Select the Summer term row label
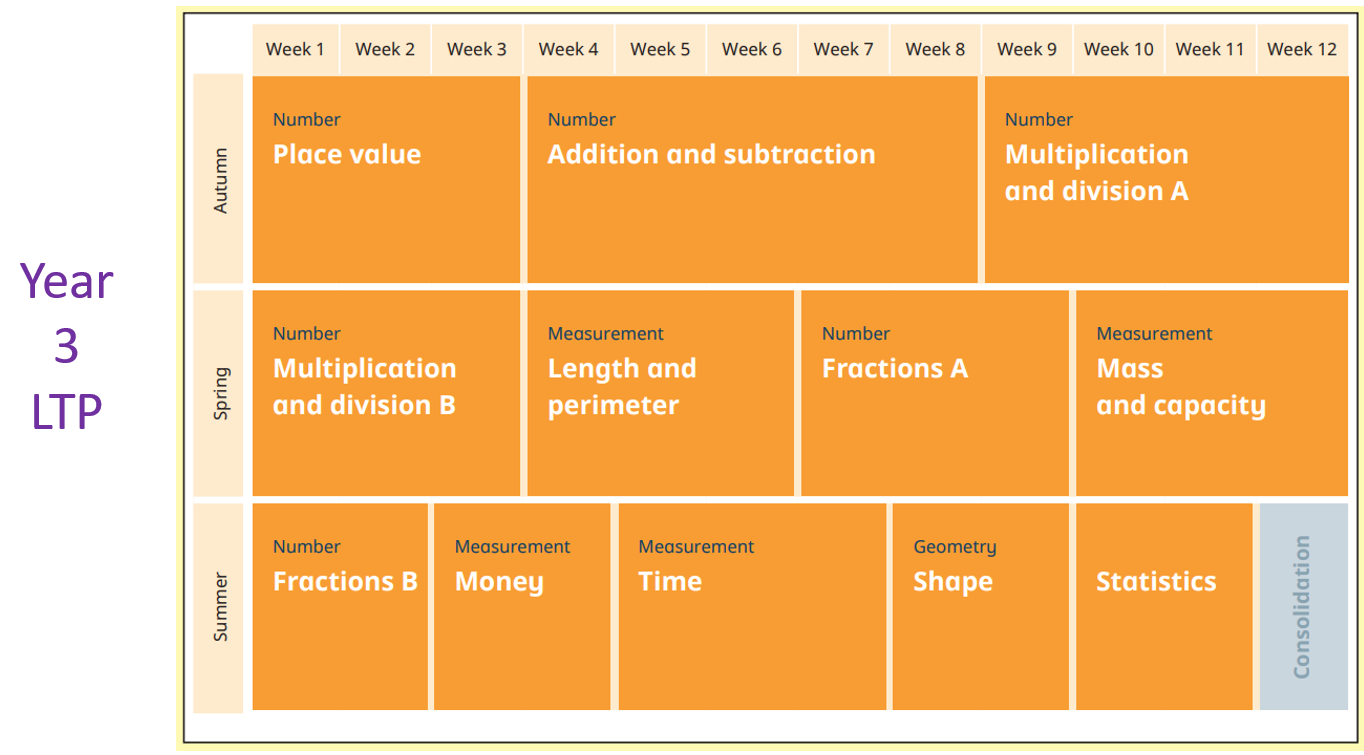 coord(219,606)
